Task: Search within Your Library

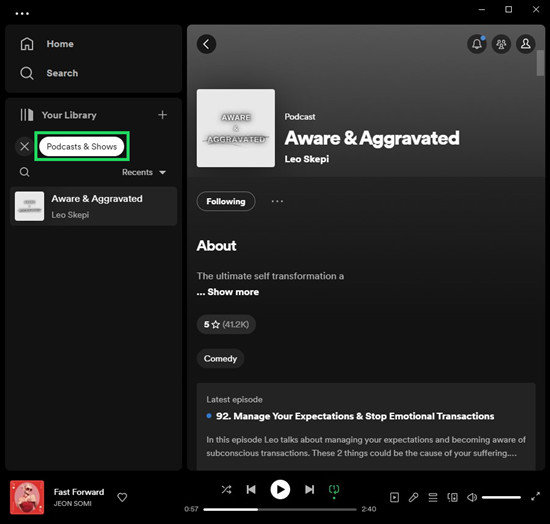Action: 25,172
